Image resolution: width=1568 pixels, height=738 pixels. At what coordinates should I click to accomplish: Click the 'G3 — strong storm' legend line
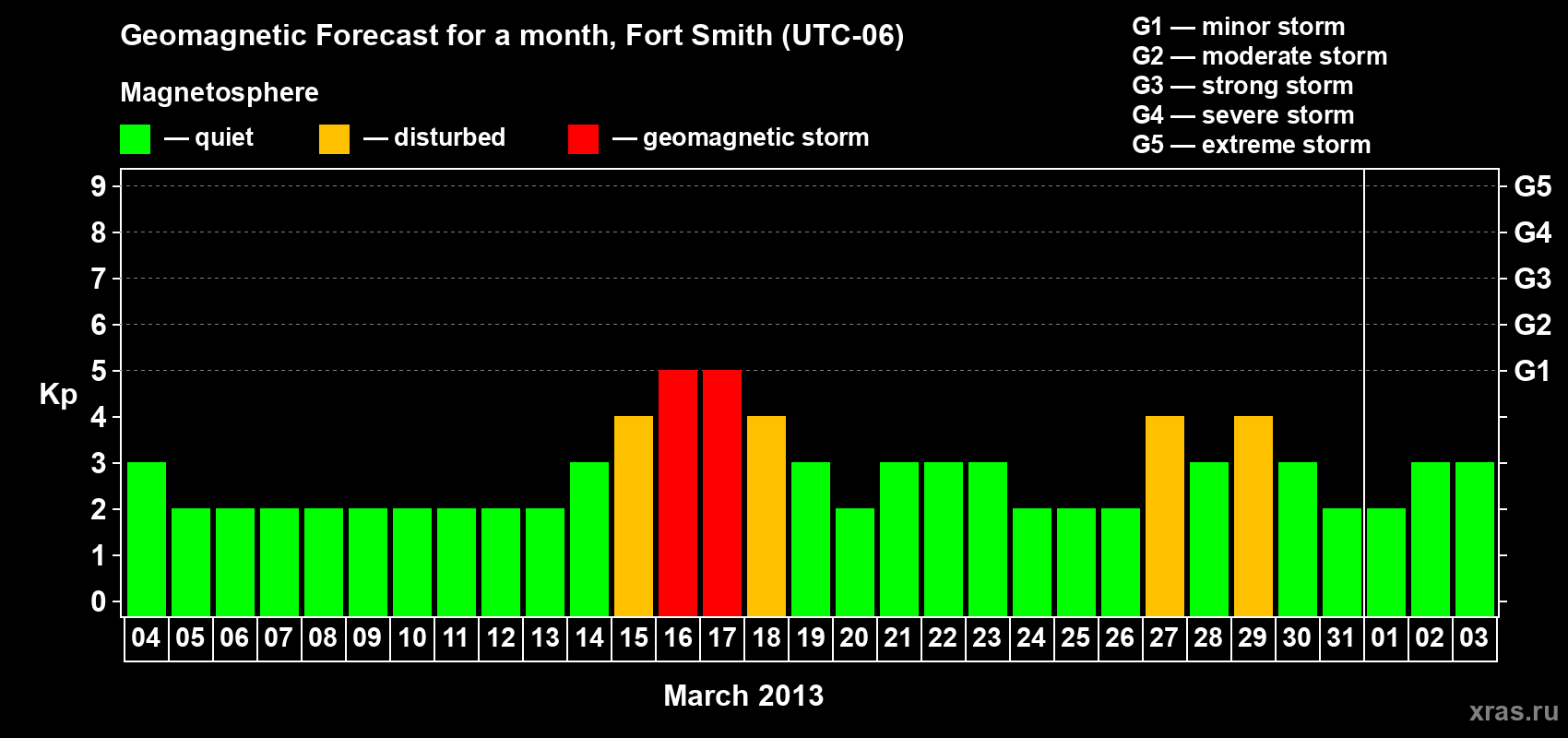pyautogui.click(x=1242, y=86)
